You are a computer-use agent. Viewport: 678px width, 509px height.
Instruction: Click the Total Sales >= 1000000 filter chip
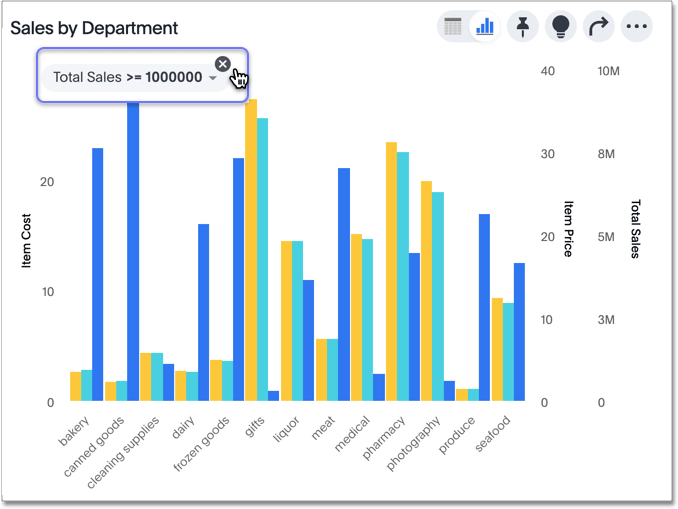(127, 77)
